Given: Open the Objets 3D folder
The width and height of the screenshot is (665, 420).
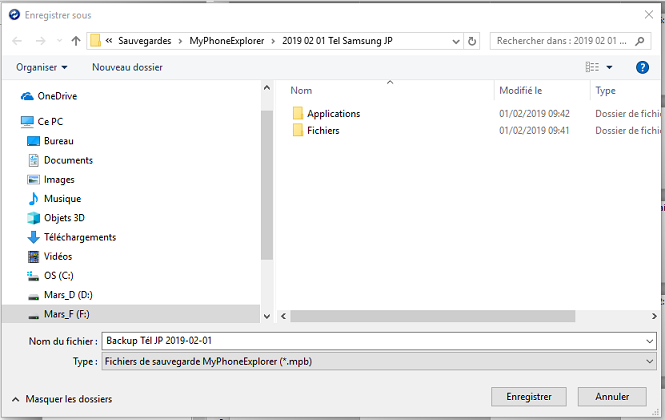Looking at the screenshot, I should [x=64, y=218].
